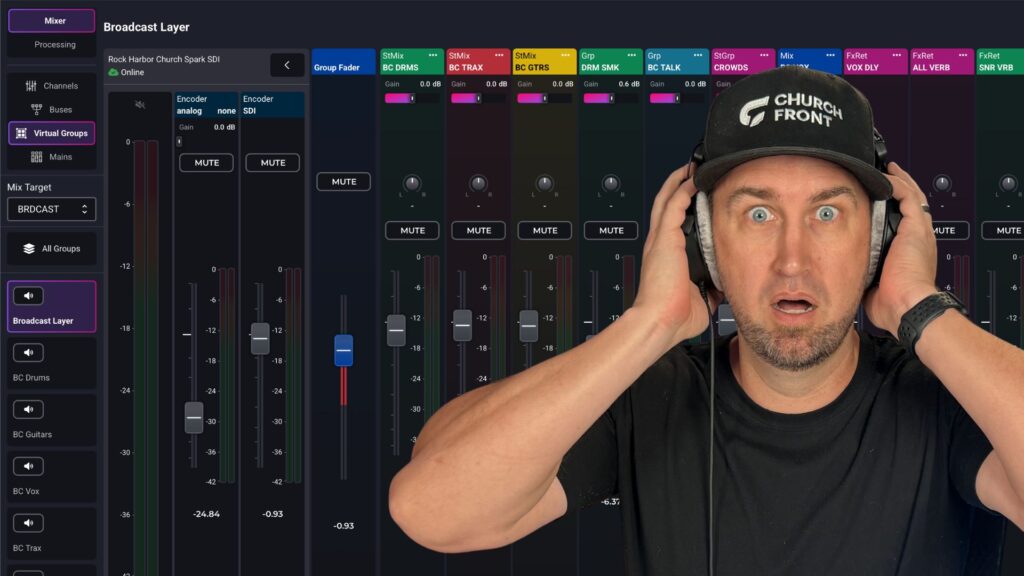
Task: Mute the Encoder SDI channel
Action: click(272, 163)
